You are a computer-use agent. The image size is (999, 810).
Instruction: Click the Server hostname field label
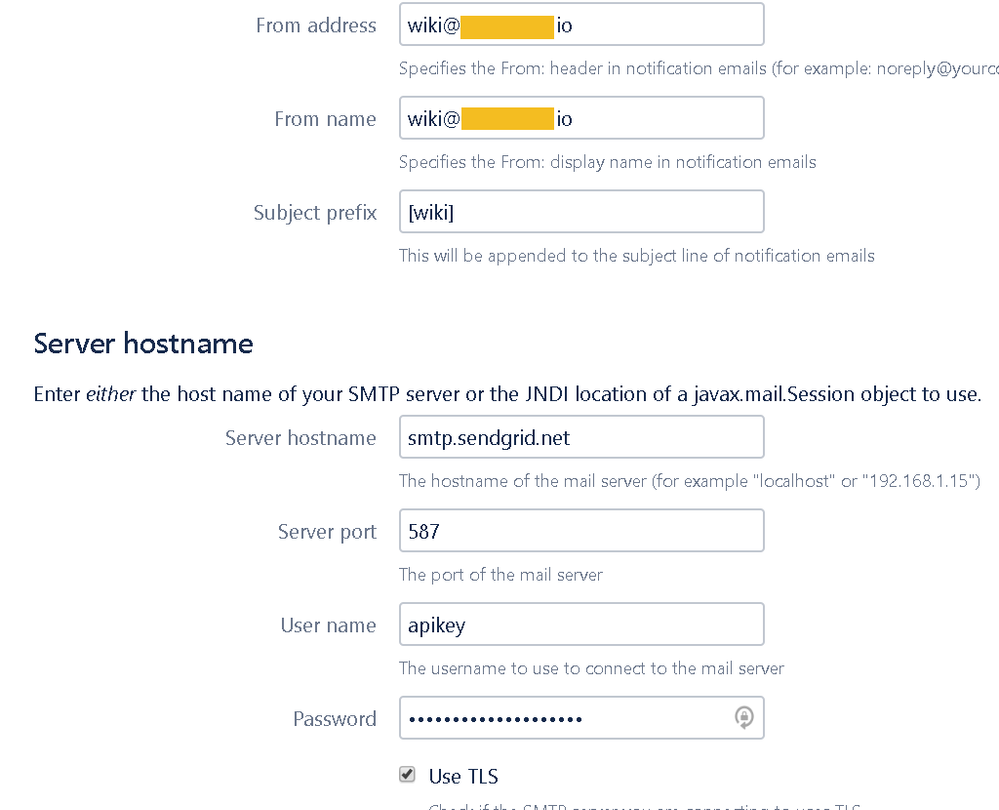point(301,438)
